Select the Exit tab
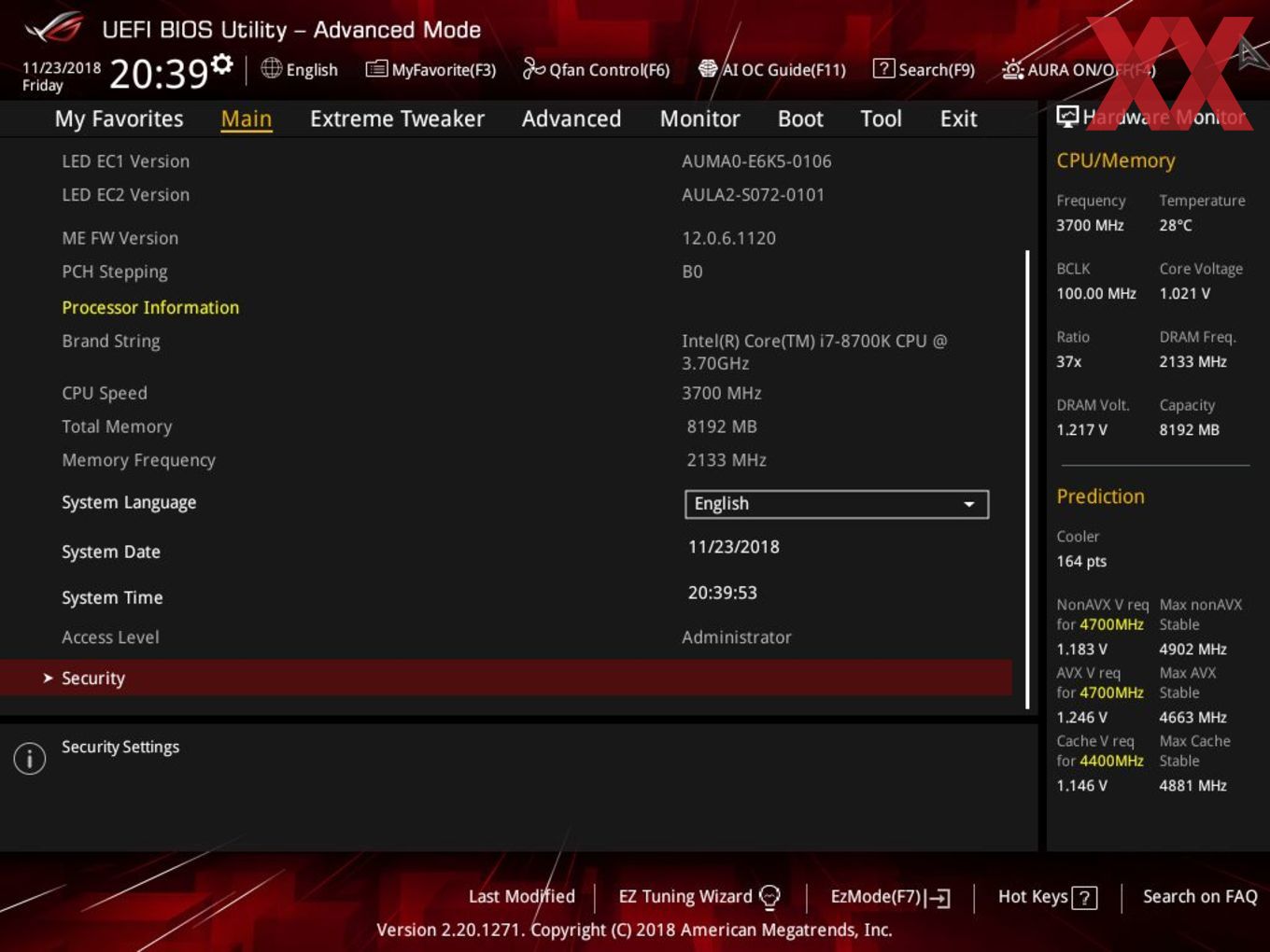 click(958, 119)
